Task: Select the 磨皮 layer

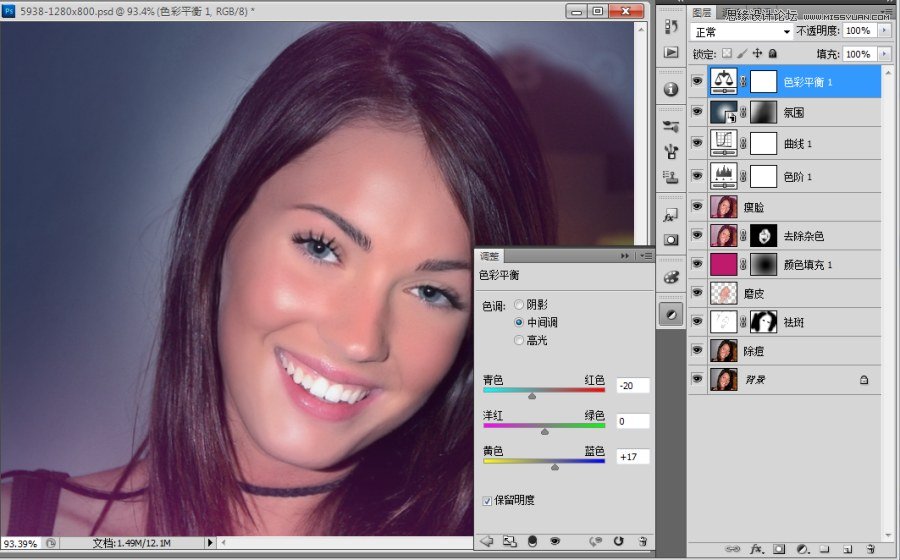Action: [x=795, y=293]
